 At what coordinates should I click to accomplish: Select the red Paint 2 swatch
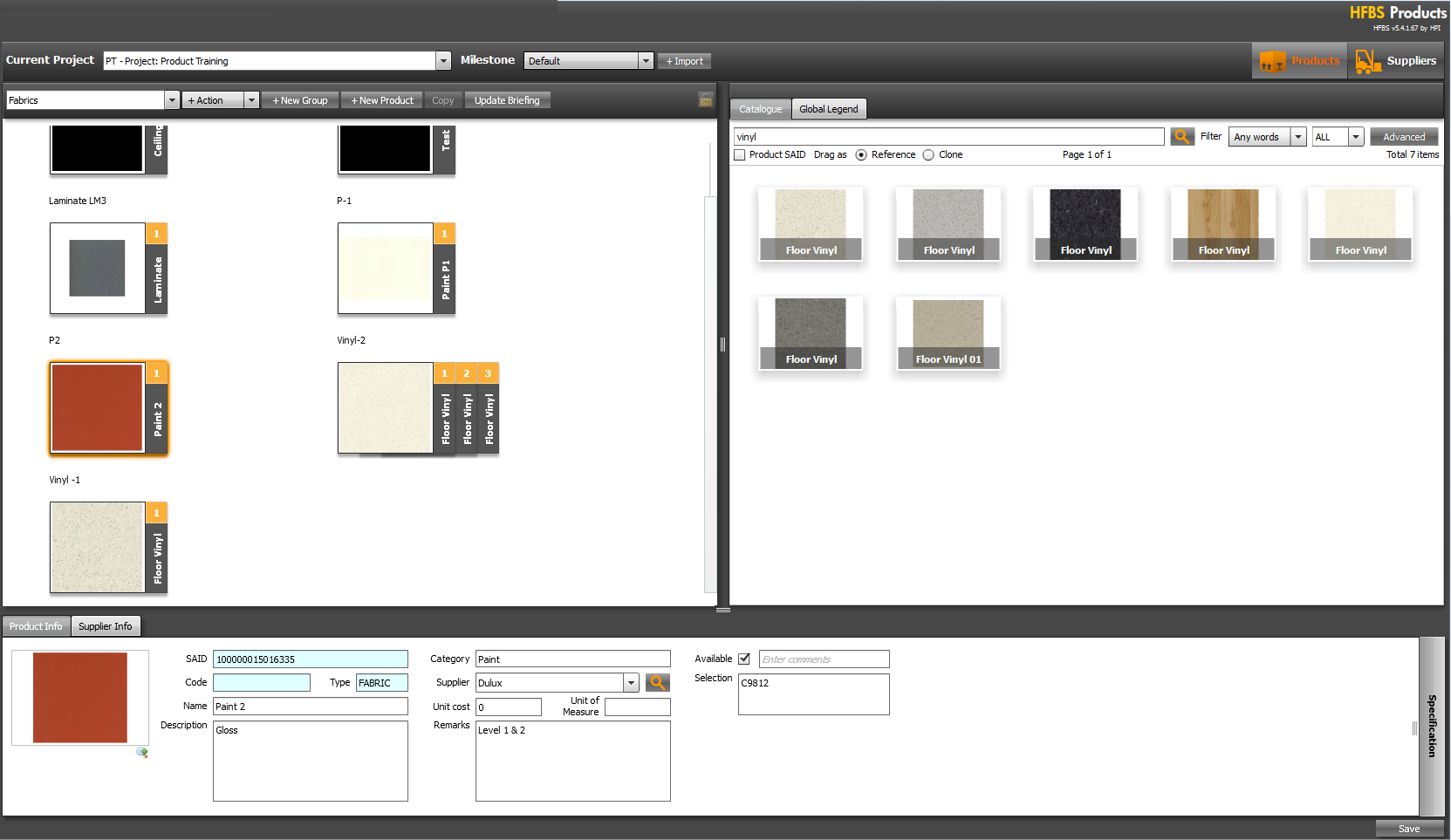pyautogui.click(x=97, y=408)
